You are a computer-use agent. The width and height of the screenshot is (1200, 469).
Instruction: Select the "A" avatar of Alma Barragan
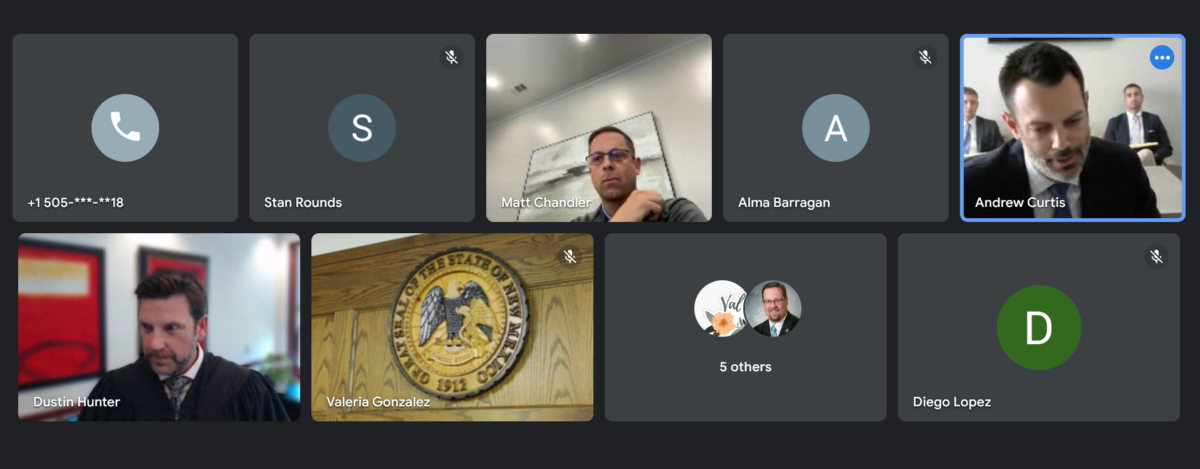[836, 127]
